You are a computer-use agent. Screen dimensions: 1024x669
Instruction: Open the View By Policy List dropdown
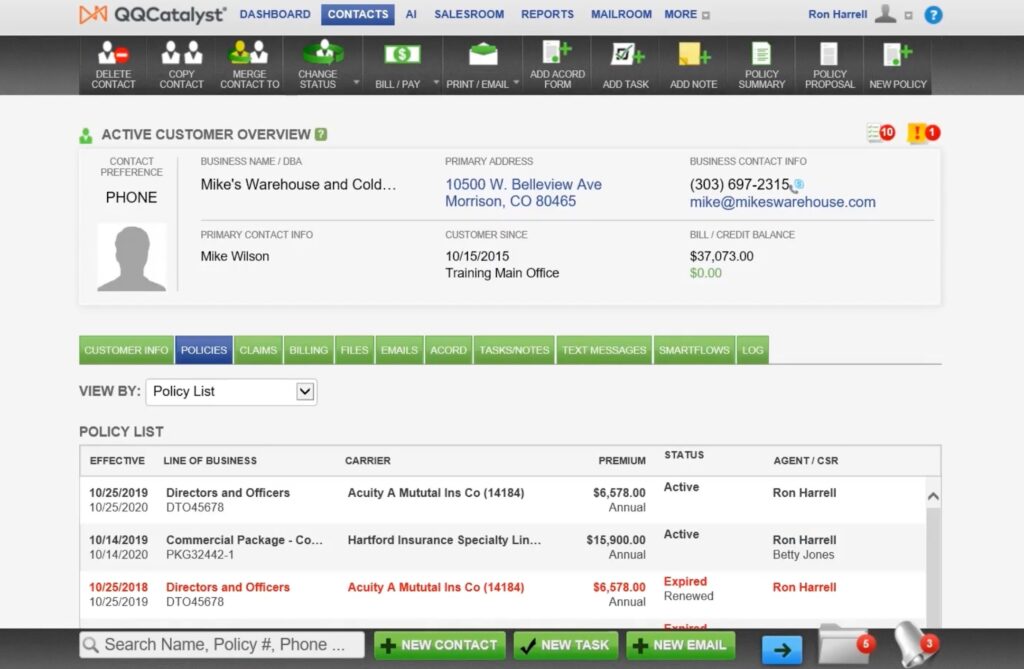pos(231,391)
